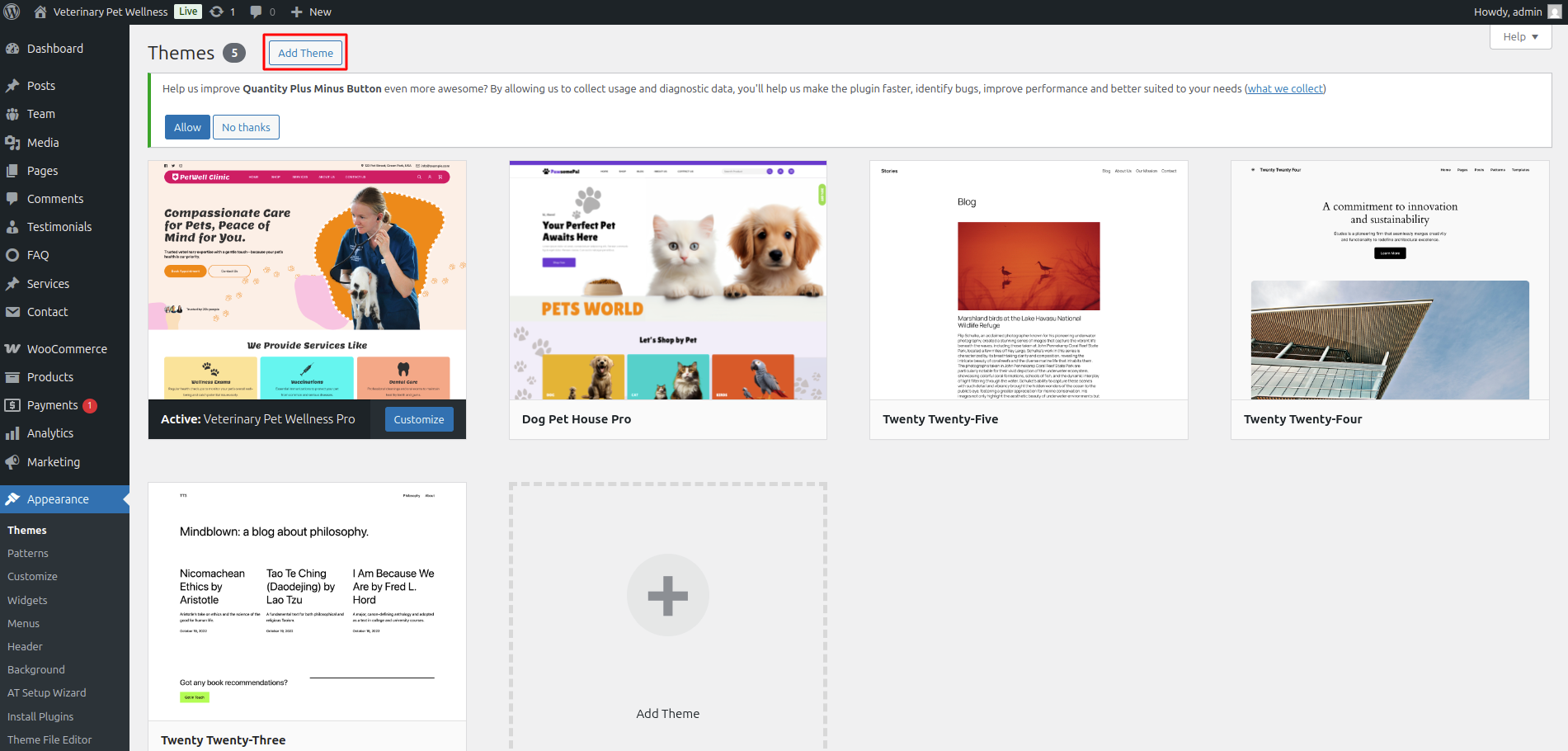Click the admin avatar icon
Viewport: 1568px width, 751px height.
[1555, 12]
